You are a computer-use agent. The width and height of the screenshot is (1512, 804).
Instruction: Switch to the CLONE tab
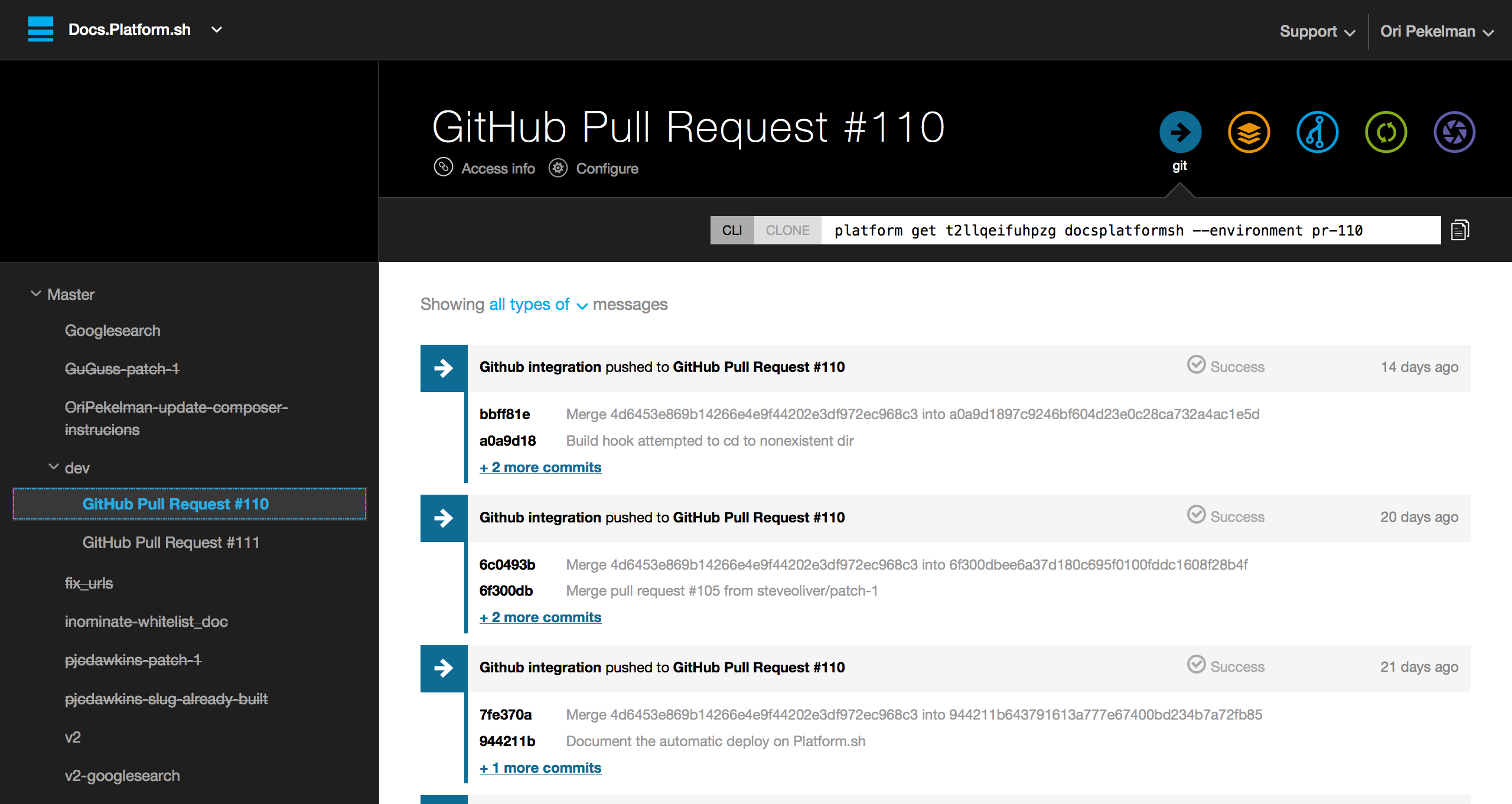pyautogui.click(x=787, y=230)
